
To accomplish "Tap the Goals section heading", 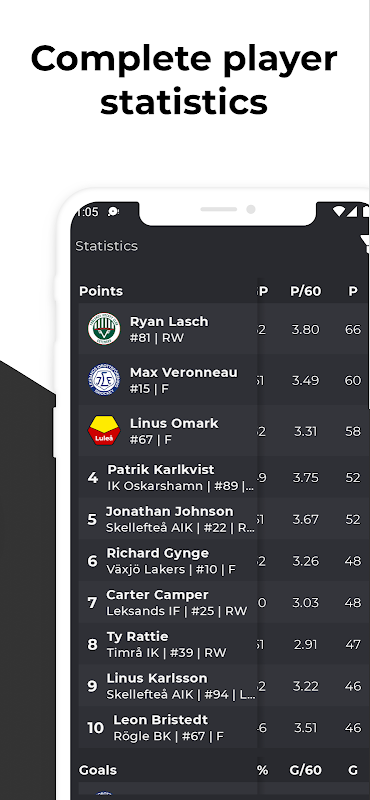I will point(97,770).
